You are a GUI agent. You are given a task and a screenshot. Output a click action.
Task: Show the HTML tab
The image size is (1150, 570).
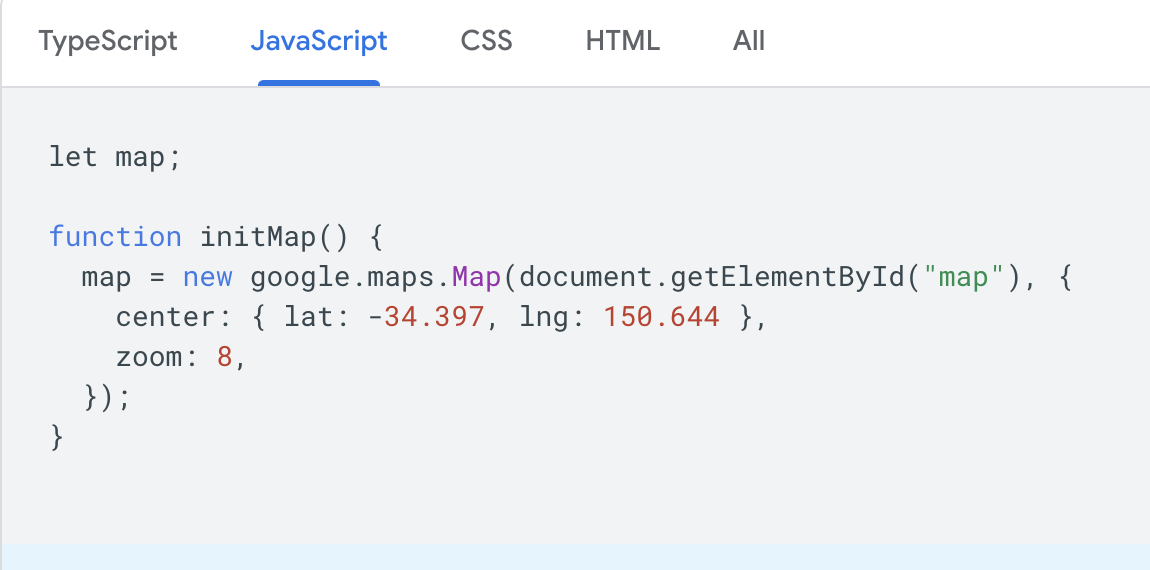pos(623,41)
